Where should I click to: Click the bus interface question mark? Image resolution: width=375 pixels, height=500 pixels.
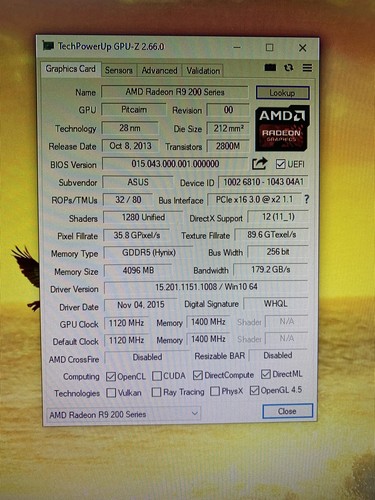(307, 199)
